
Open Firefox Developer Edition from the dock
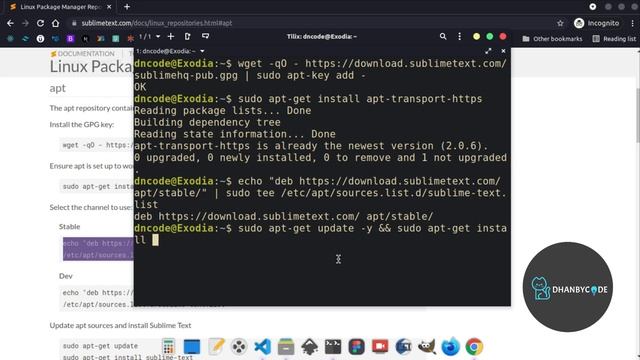[450, 347]
